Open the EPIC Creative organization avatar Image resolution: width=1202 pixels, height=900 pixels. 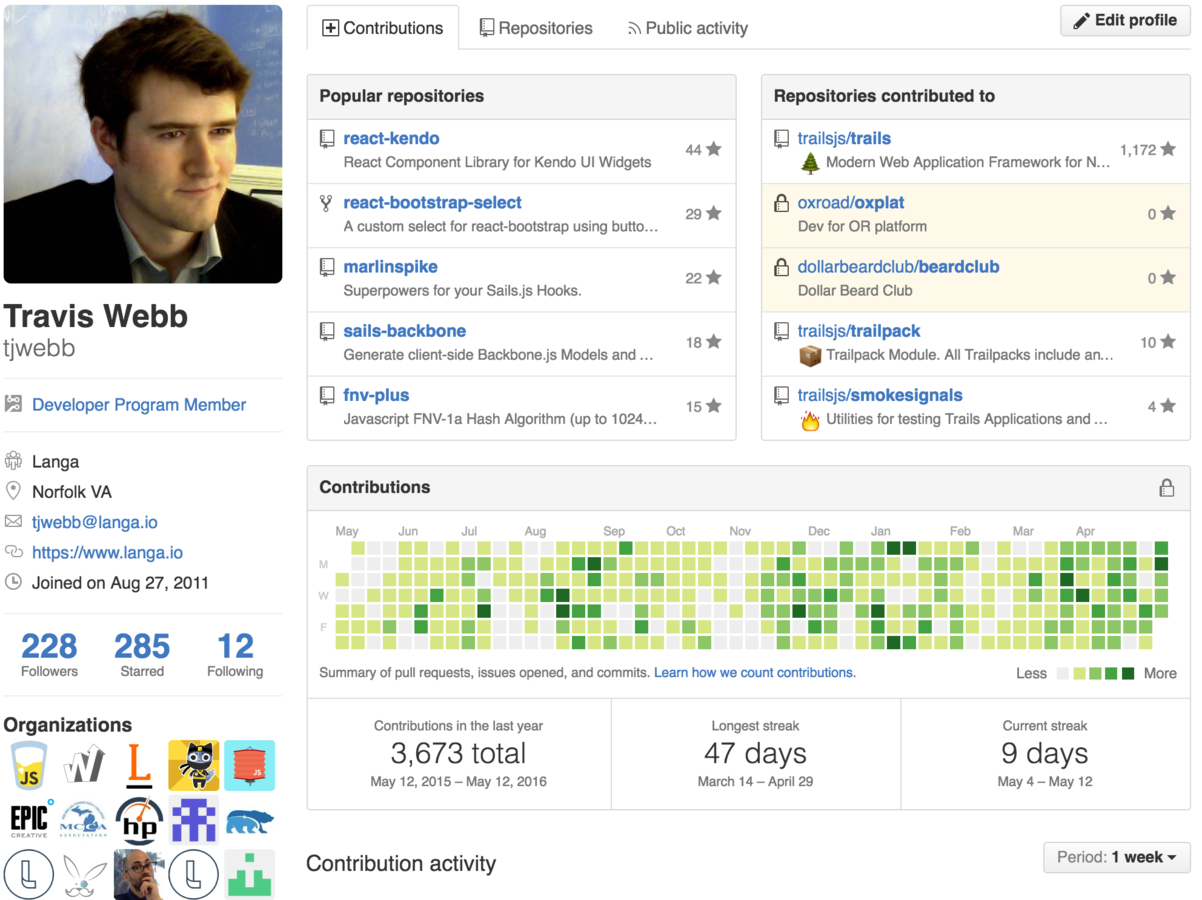click(30, 821)
